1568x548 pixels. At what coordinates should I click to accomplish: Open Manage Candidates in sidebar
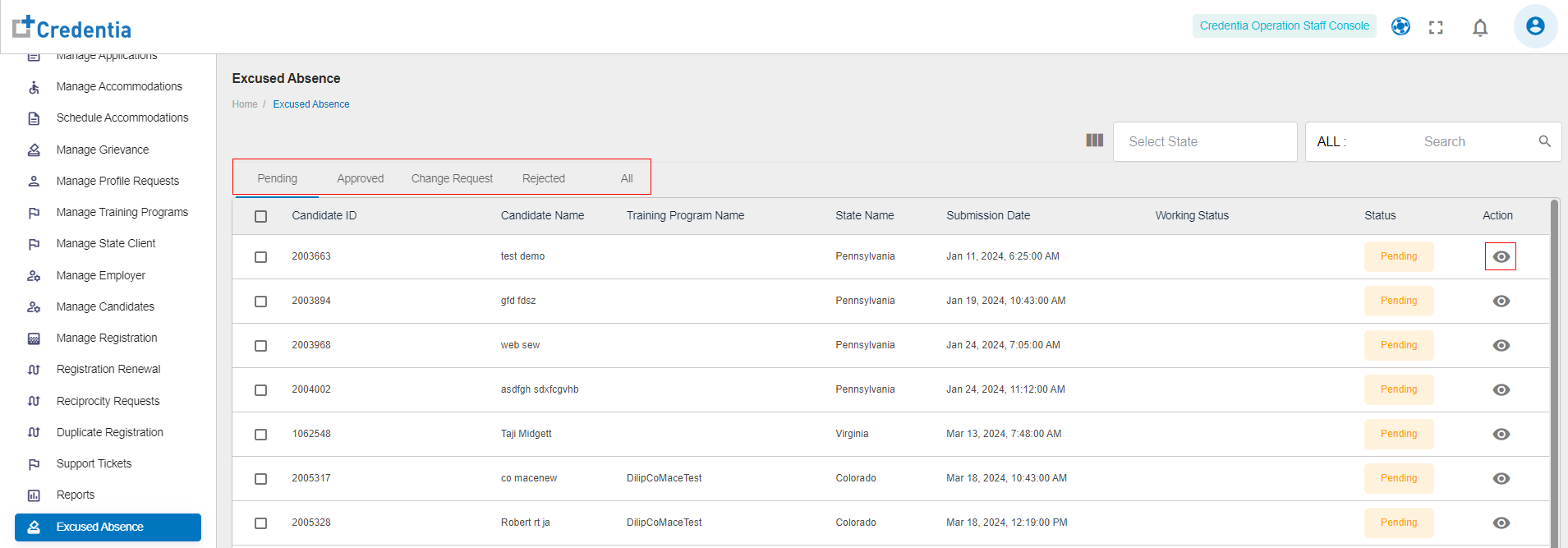(105, 306)
